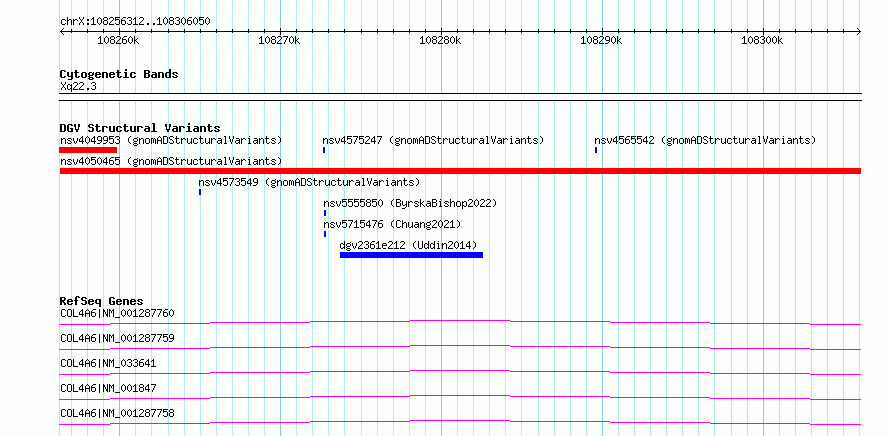Click the blue marker under nsv4575247
This screenshot has height=436, width=890.
324,150
